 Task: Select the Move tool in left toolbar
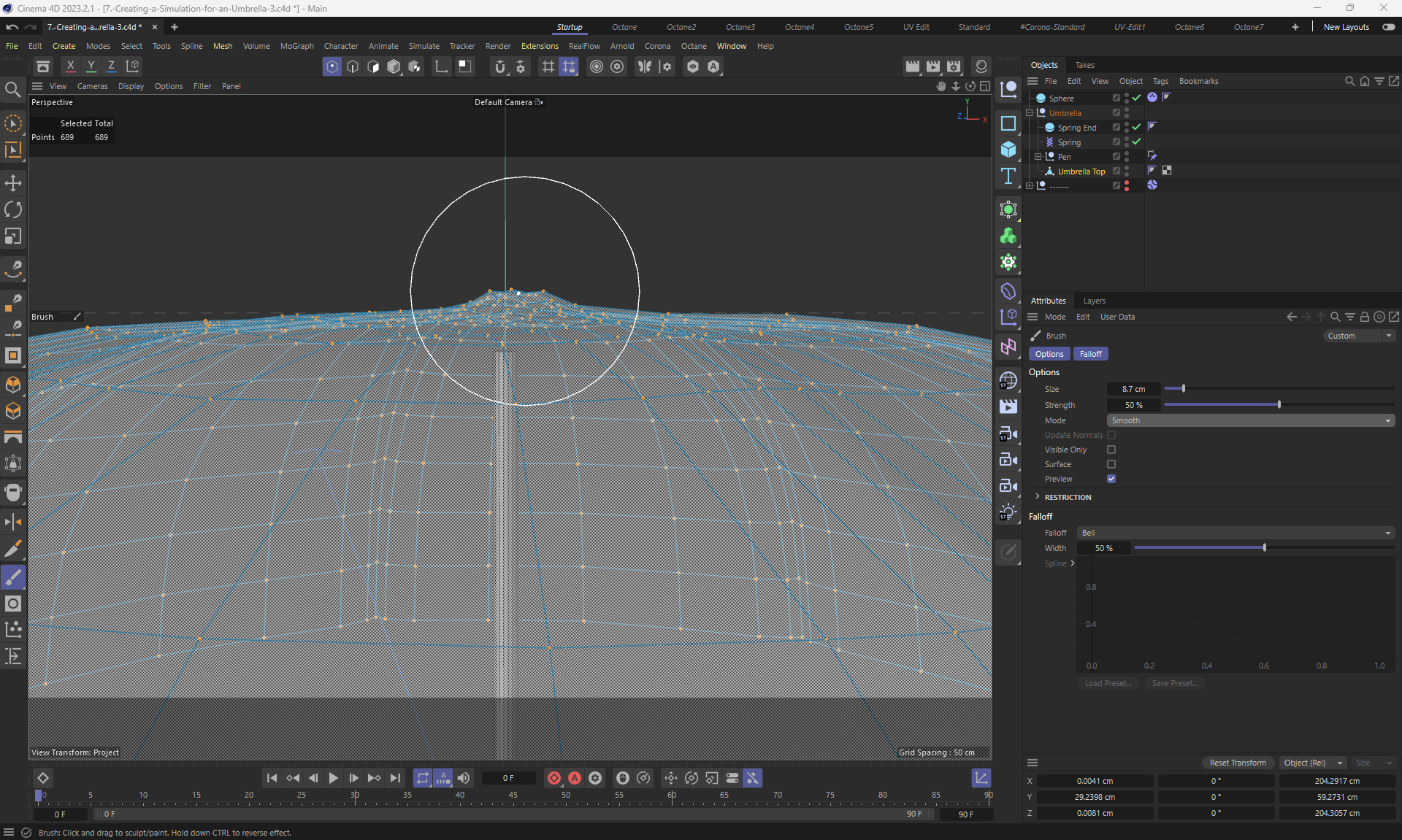[x=13, y=183]
